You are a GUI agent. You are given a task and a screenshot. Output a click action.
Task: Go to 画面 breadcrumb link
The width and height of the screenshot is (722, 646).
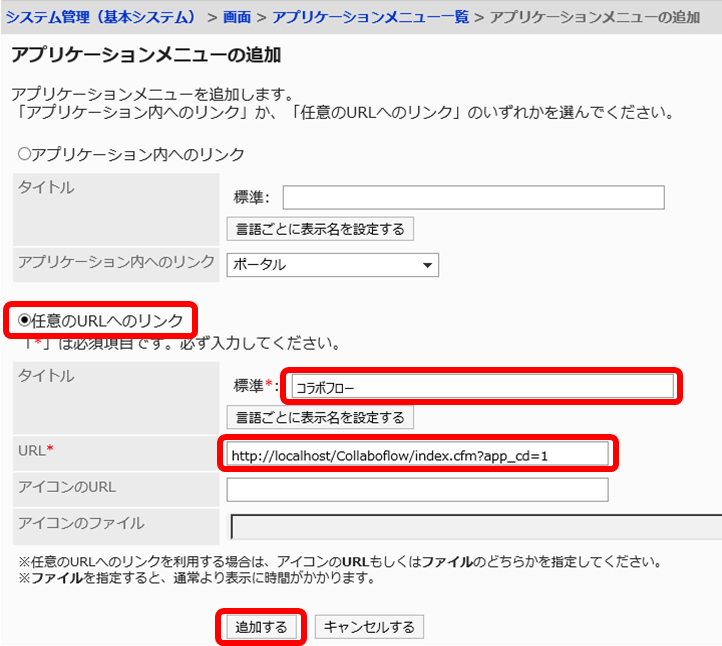click(237, 17)
